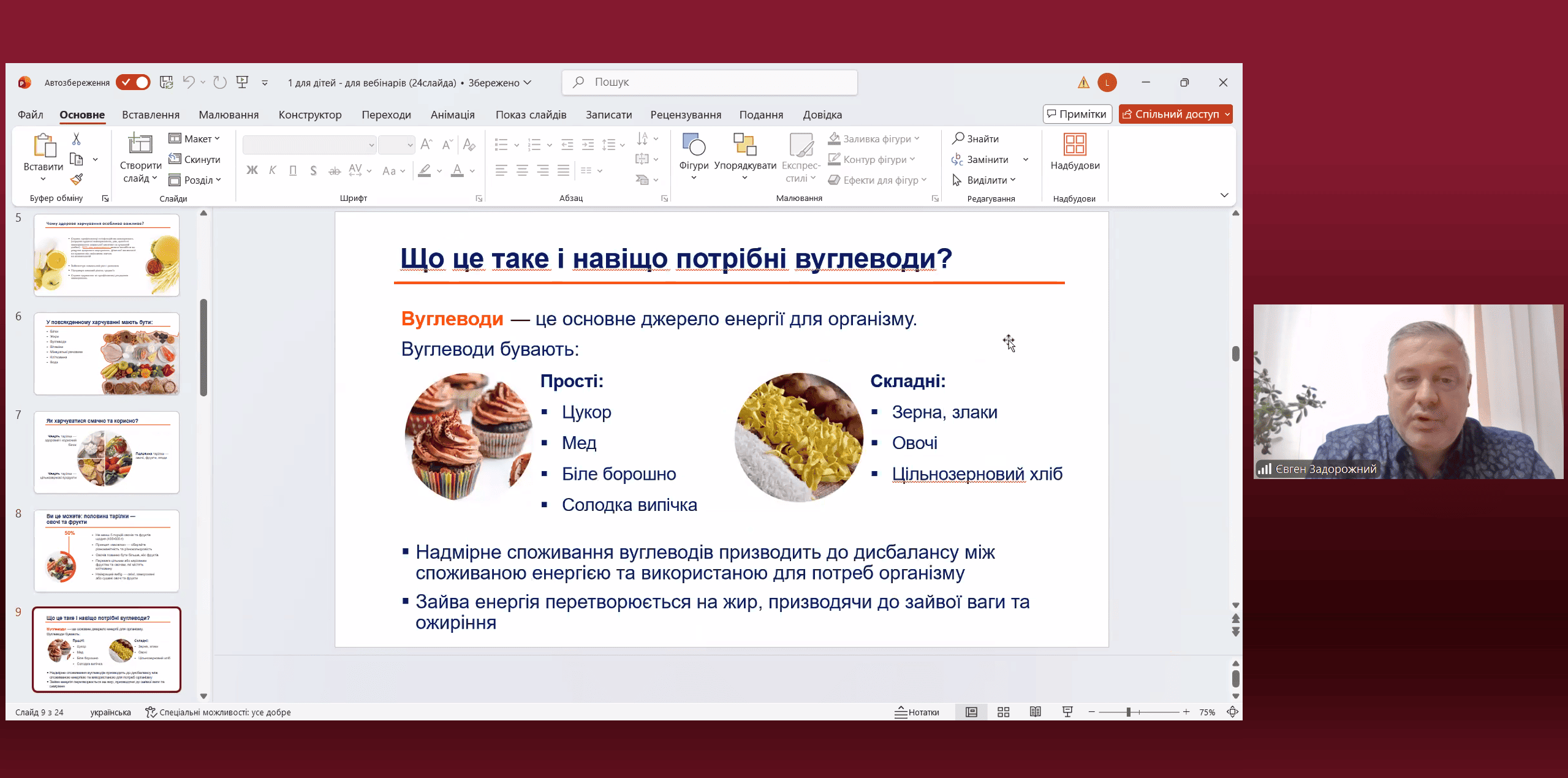Toggle Strikethrough formatting button
Viewport: 1568px width, 778px height.
335,170
